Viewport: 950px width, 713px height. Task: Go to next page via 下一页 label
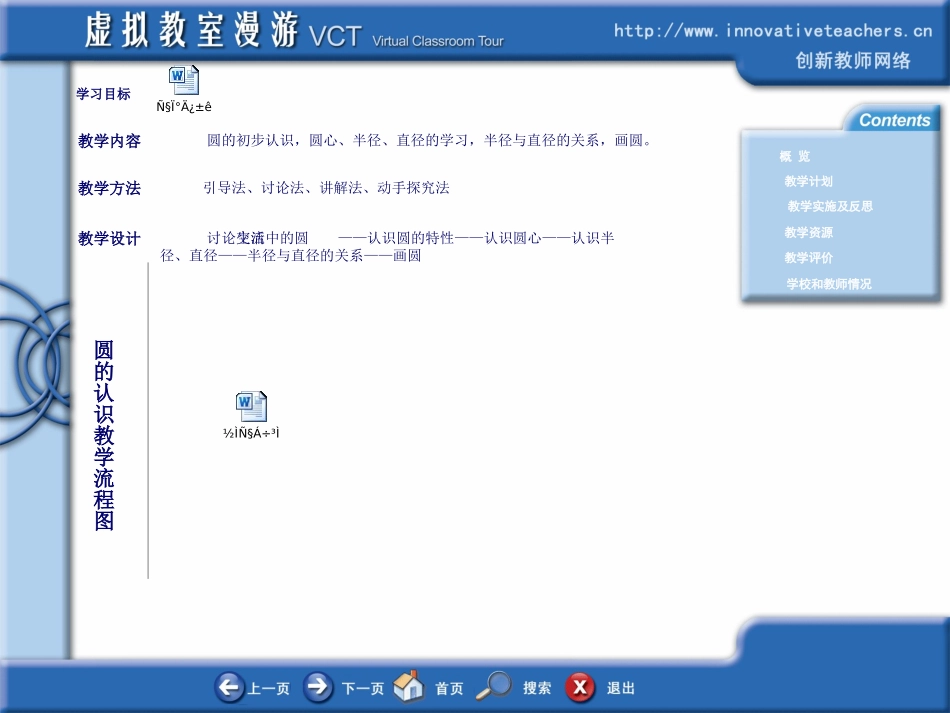[x=363, y=688]
